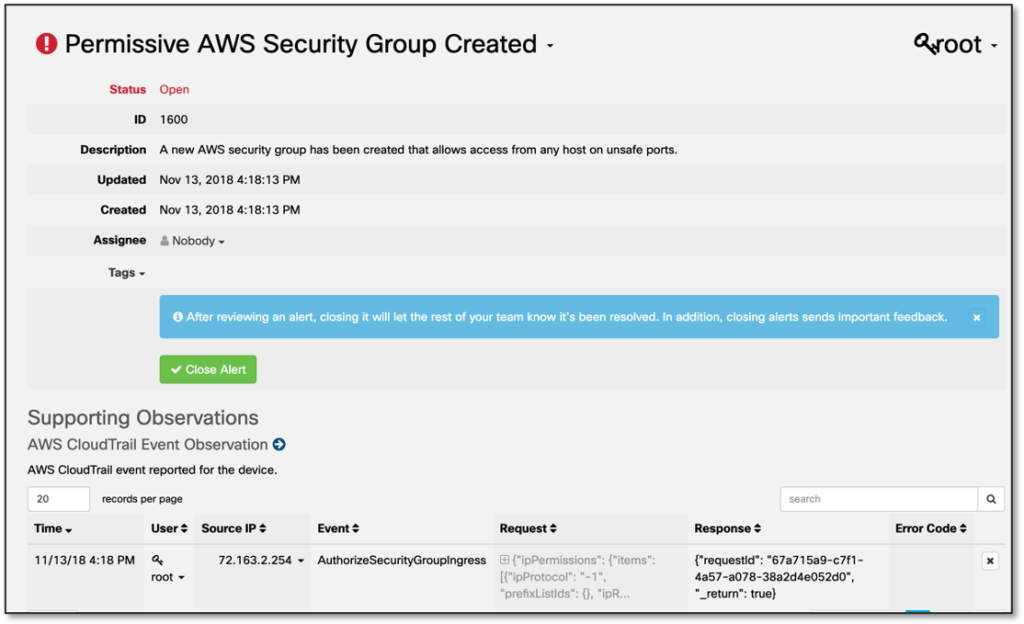Open AWS CloudTrail Event Observation link

click(x=147, y=445)
